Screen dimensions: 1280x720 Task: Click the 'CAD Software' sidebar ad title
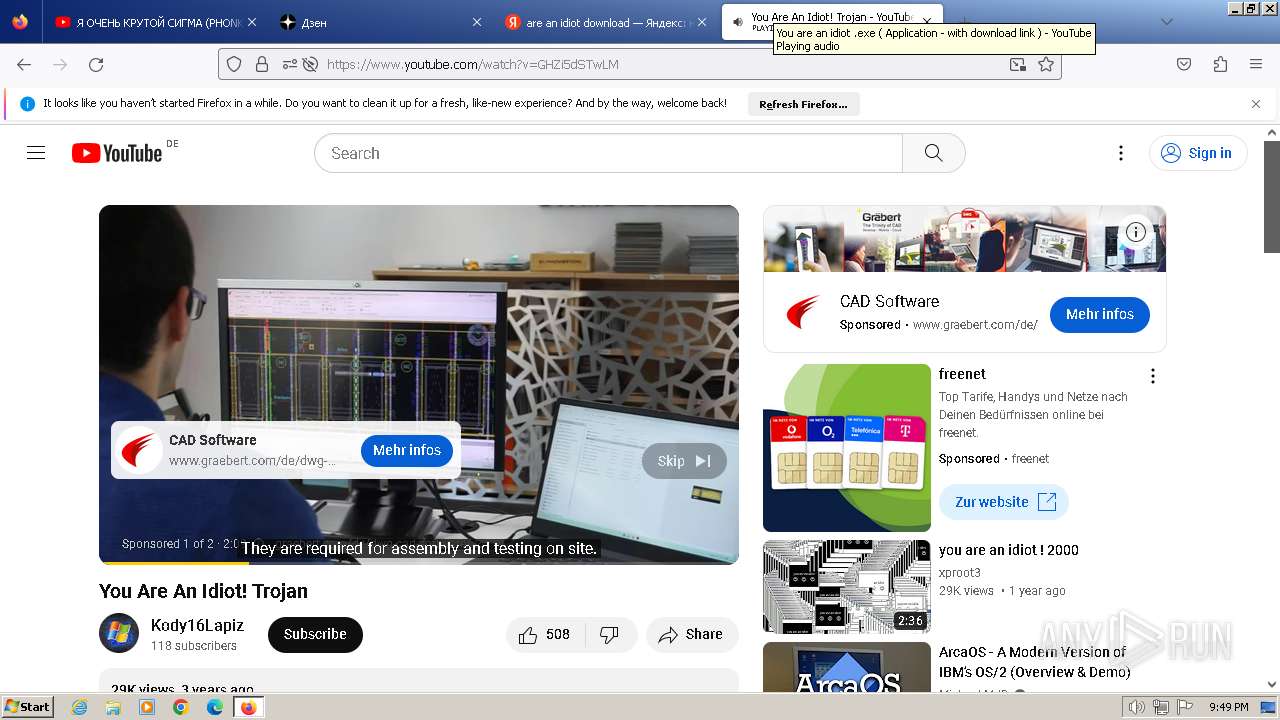tap(890, 301)
